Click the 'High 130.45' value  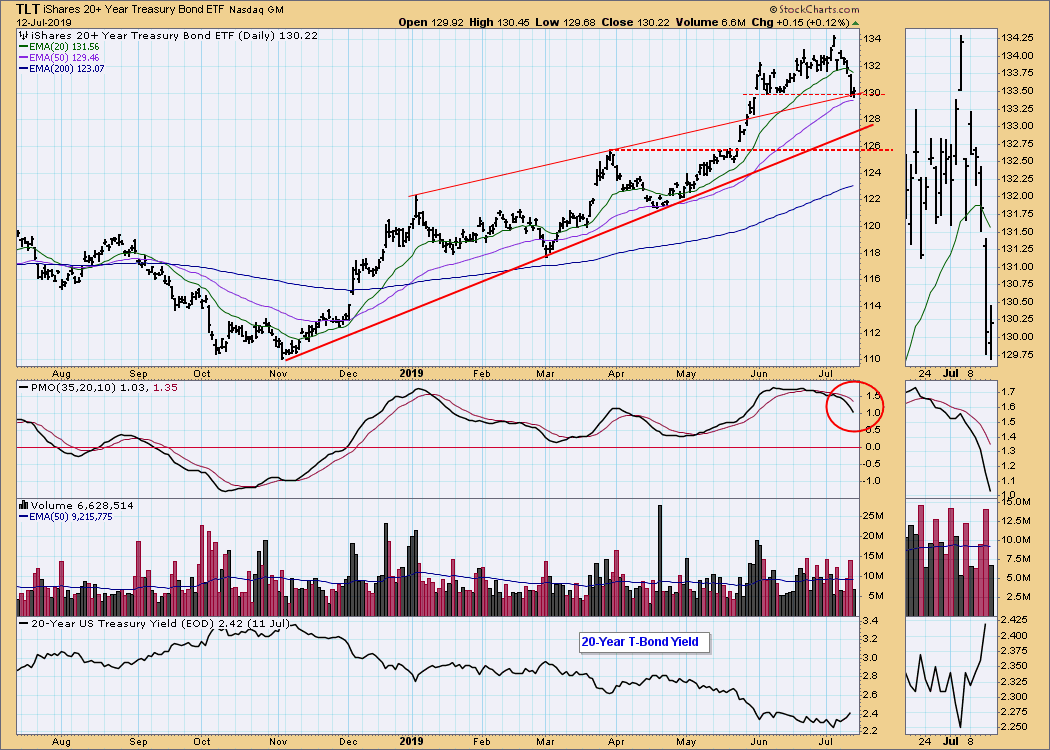coord(498,22)
